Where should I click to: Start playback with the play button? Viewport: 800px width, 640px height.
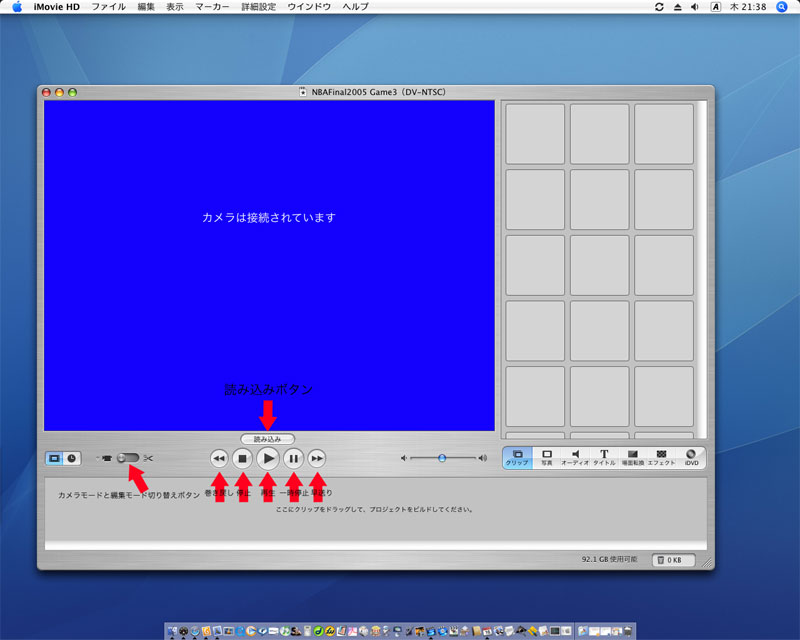(268, 458)
